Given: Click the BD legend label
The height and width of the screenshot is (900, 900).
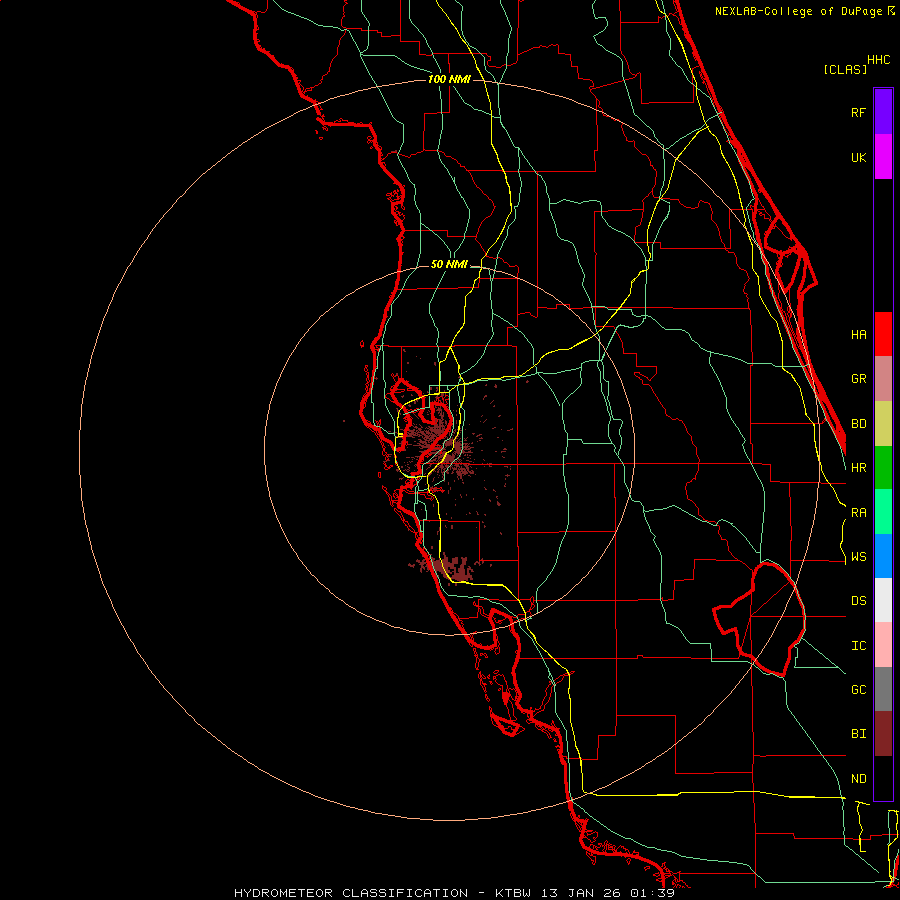Looking at the screenshot, I should [x=858, y=424].
